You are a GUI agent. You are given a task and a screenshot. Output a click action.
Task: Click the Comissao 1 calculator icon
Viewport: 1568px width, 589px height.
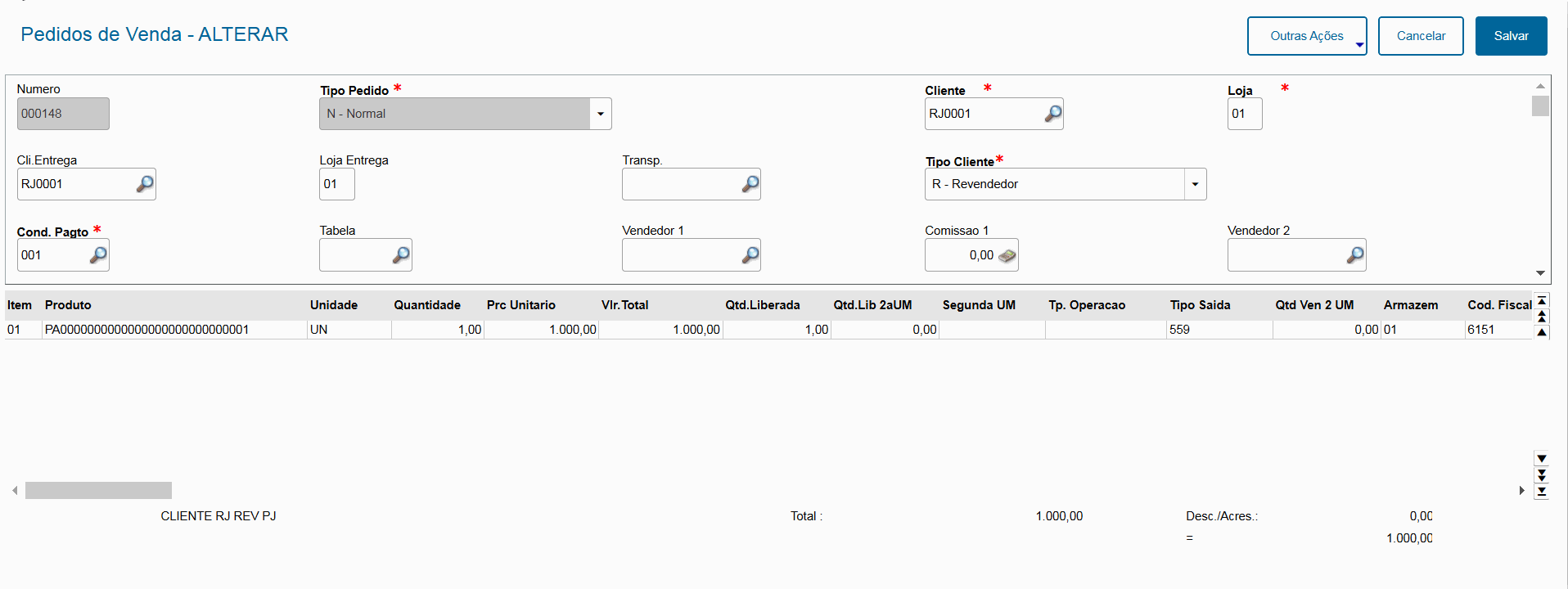pyautogui.click(x=1007, y=256)
